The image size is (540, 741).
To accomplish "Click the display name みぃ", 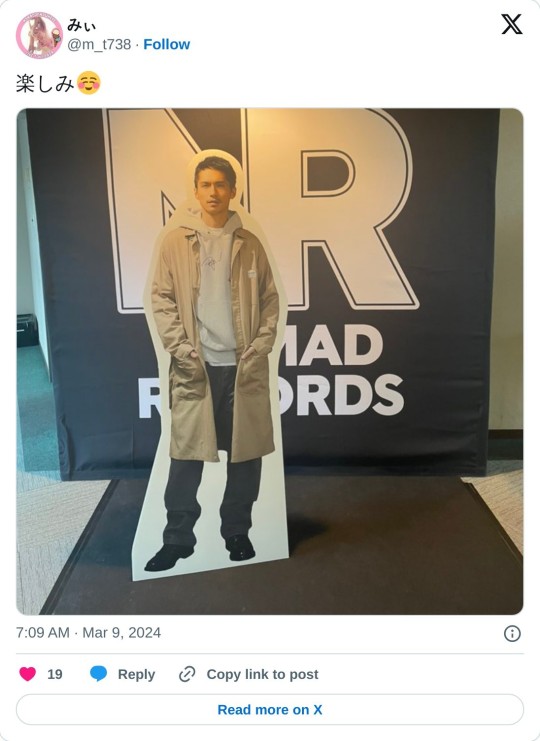I will click(81, 25).
